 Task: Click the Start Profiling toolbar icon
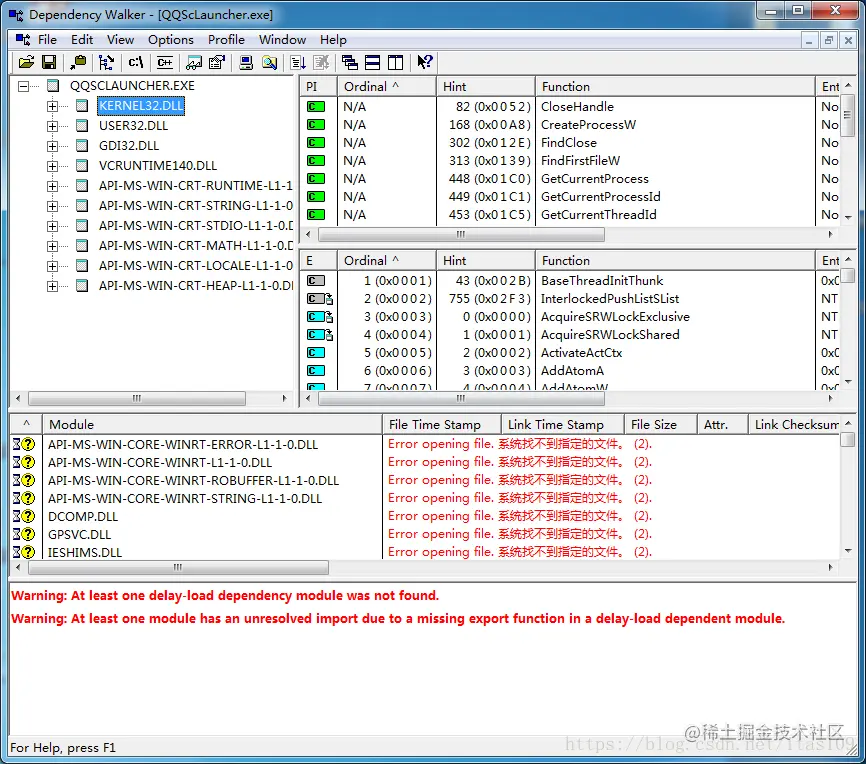pos(298,62)
